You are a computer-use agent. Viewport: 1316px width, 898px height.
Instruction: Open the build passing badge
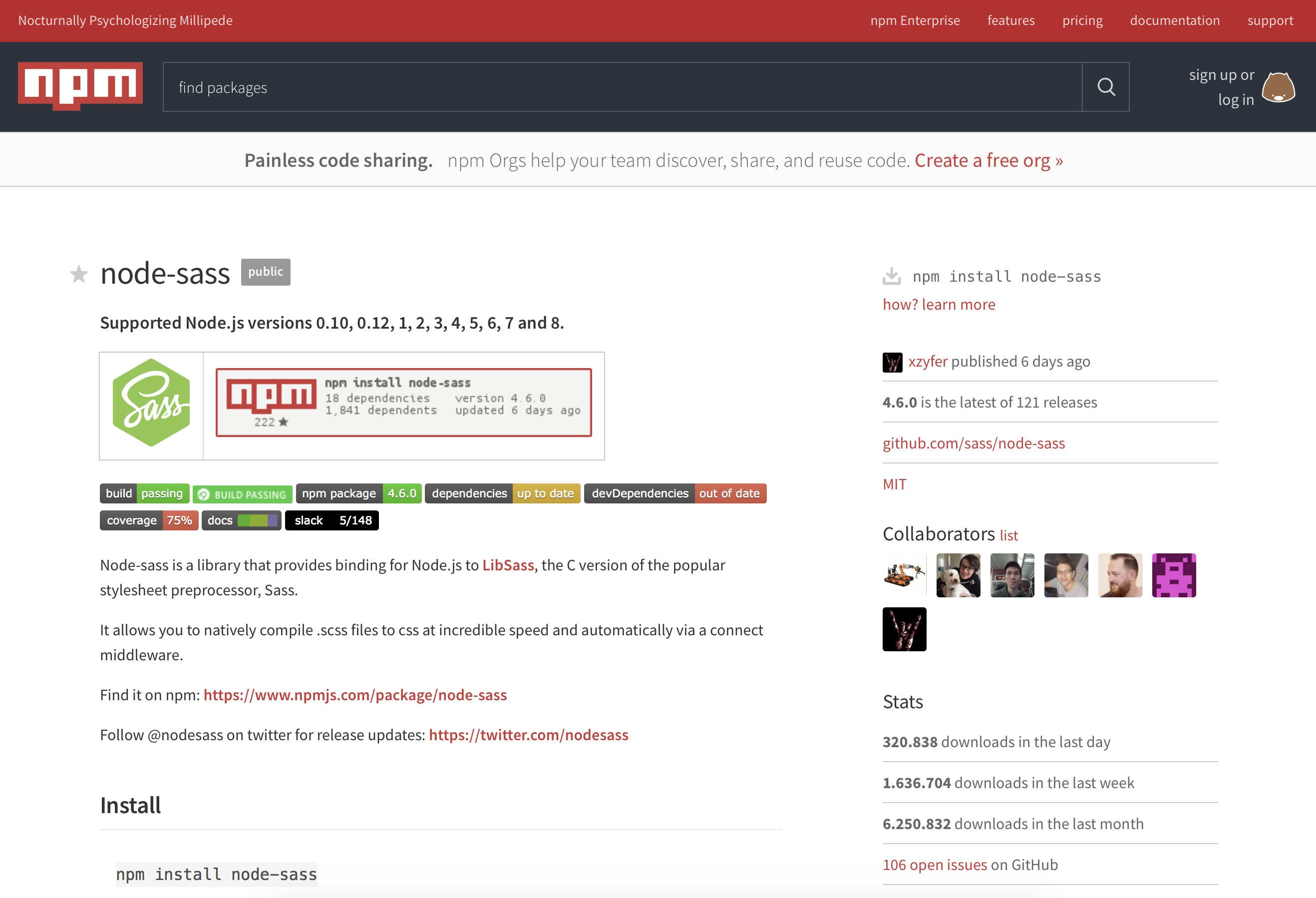point(144,493)
